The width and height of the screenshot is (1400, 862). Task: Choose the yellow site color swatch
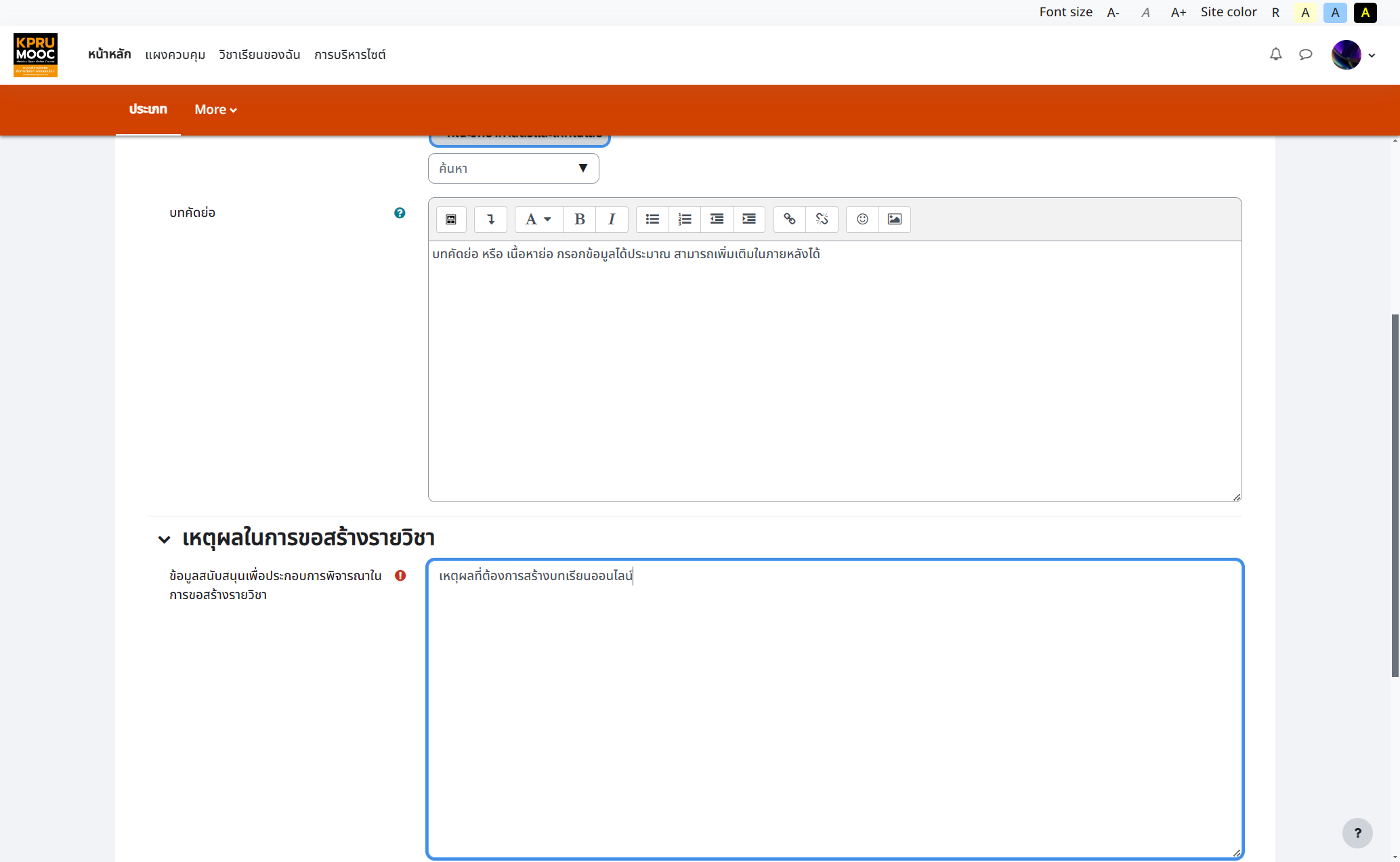click(x=1305, y=12)
